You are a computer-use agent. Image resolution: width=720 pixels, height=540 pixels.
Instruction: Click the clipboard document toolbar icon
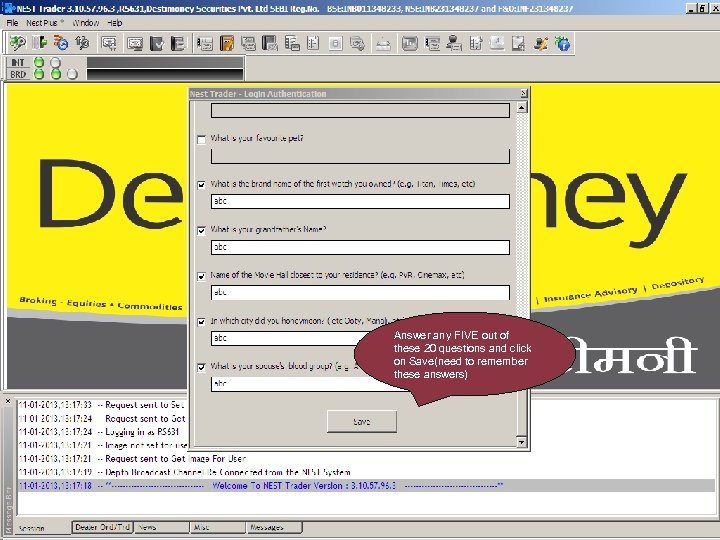click(519, 44)
